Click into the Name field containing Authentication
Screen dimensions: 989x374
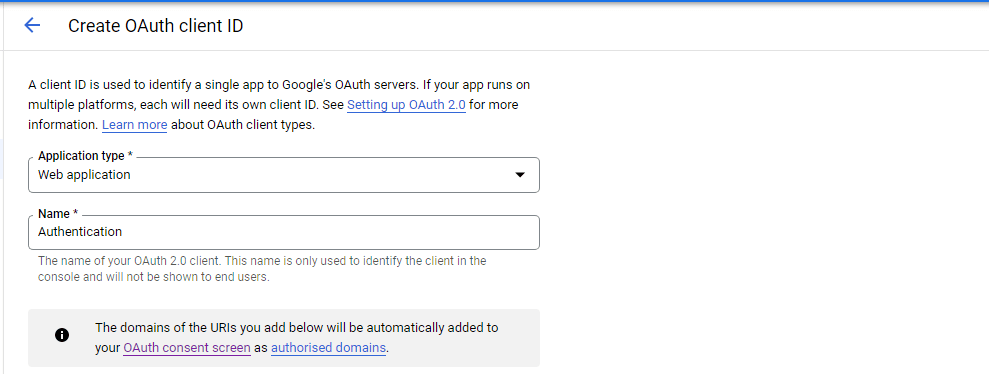coord(284,232)
